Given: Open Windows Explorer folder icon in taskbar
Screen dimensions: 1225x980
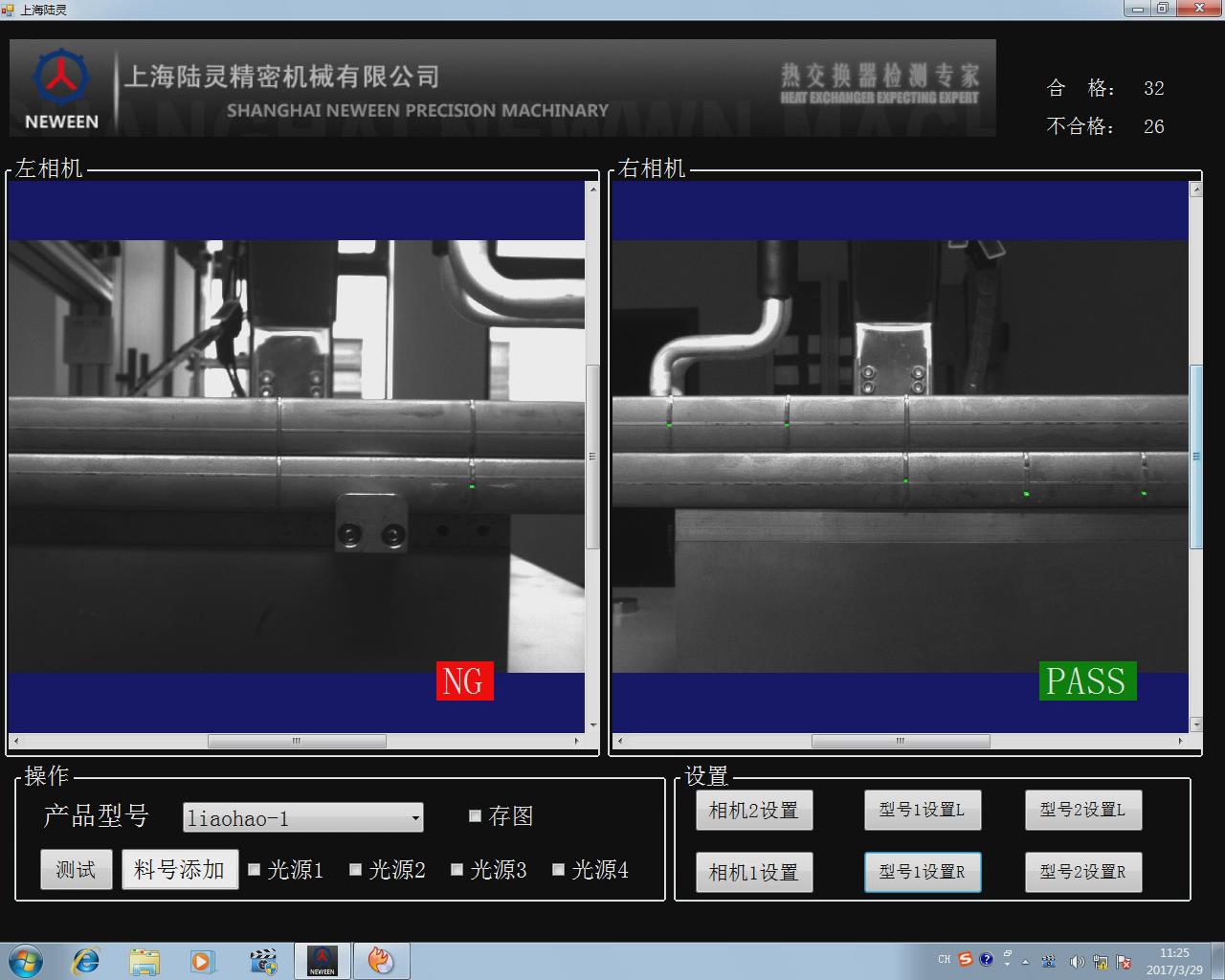Looking at the screenshot, I should (x=145, y=960).
